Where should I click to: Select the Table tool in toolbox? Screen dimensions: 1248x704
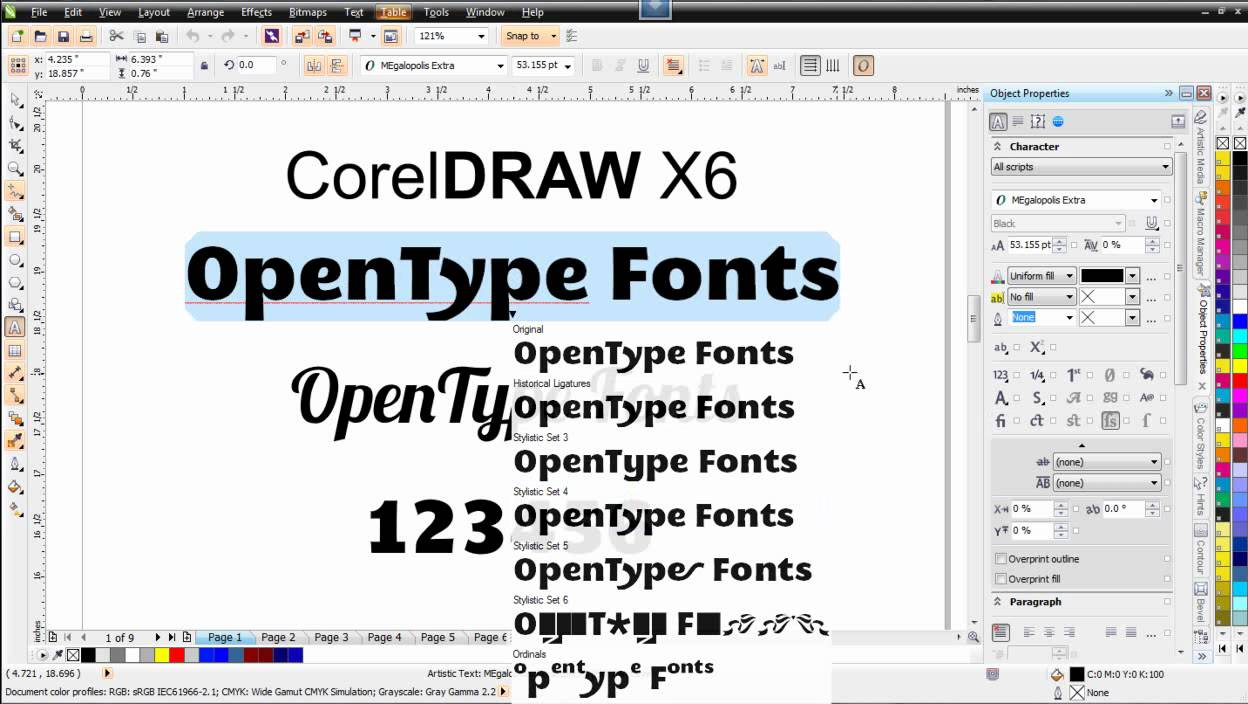point(15,351)
